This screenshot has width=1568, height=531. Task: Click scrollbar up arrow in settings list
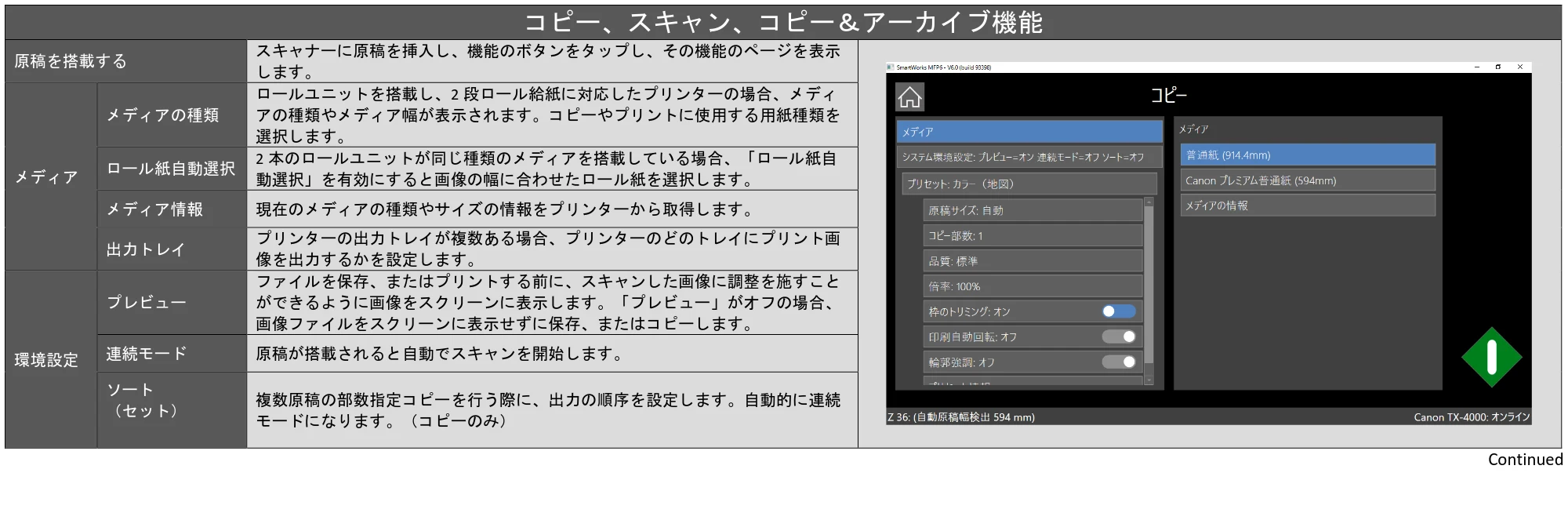[x=1149, y=202]
